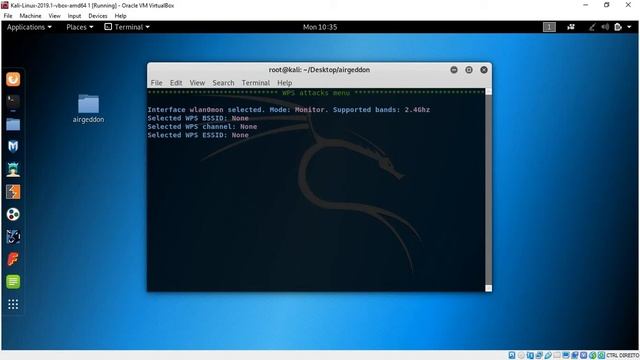Click the terminal vertical scrollbar

coord(488,190)
